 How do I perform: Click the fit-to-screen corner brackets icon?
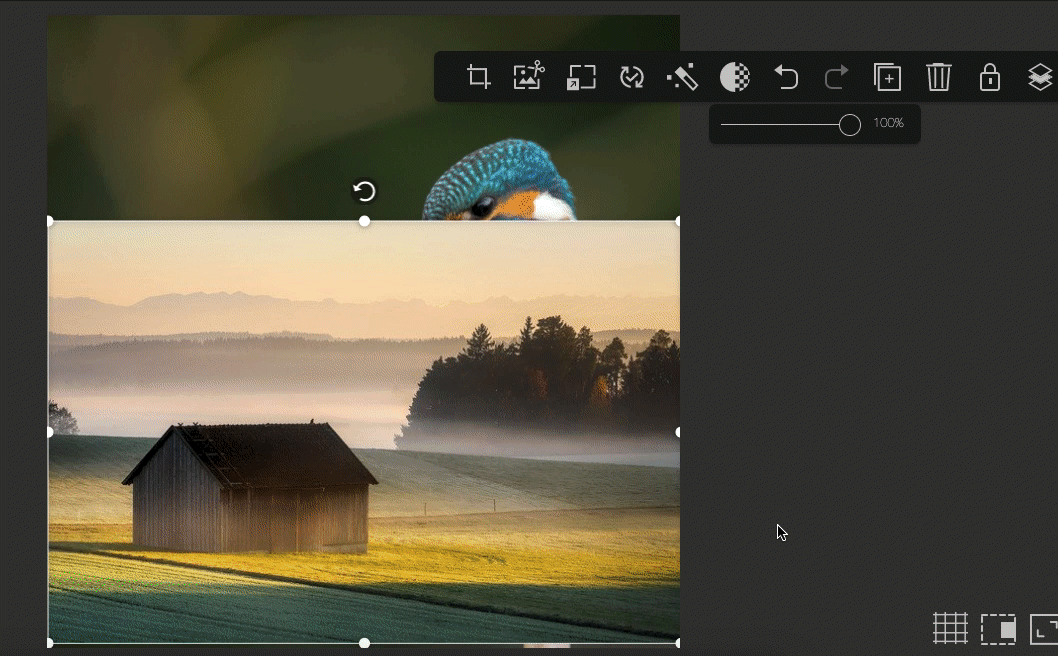(1044, 628)
